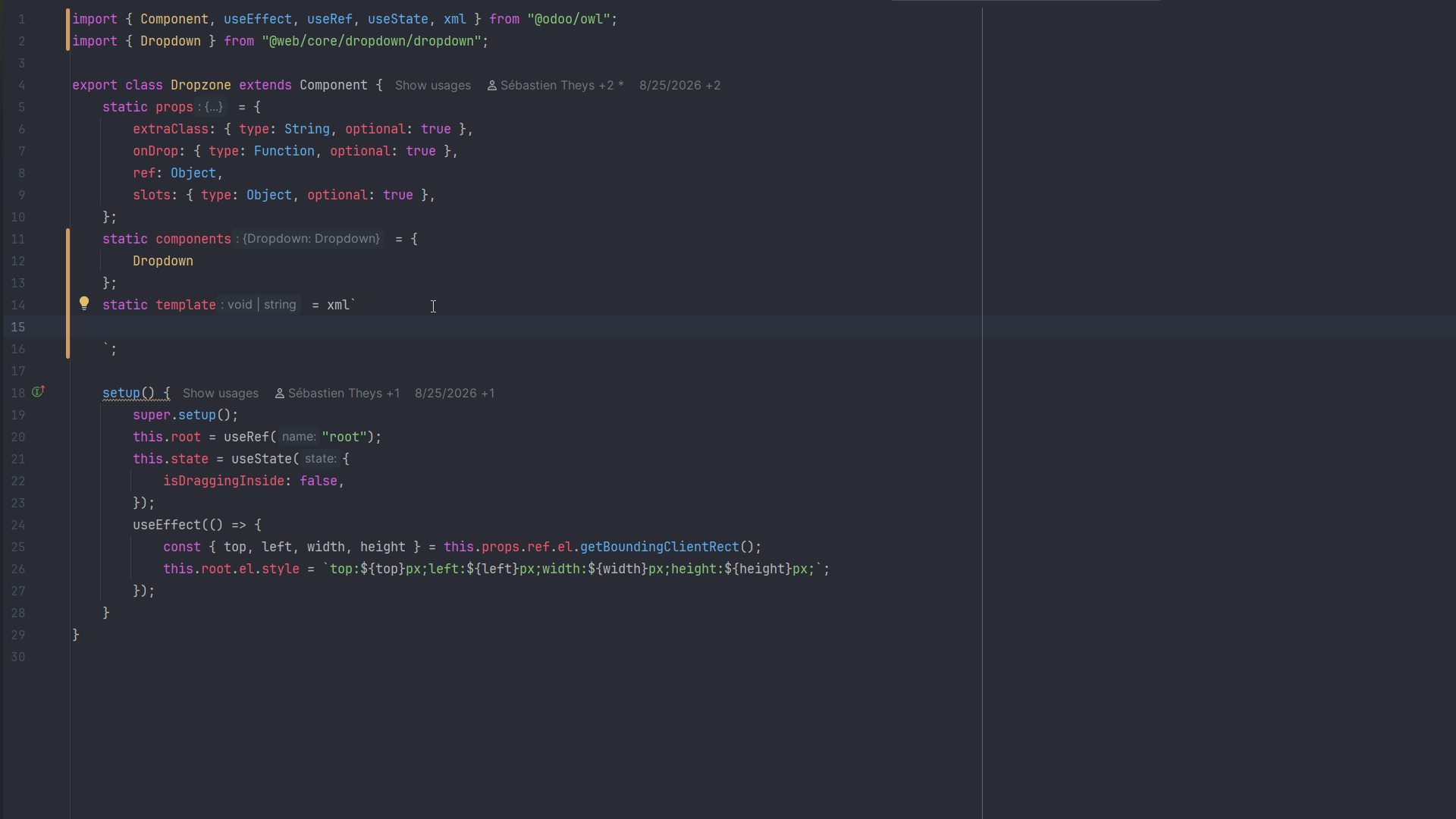Viewport: 1456px width, 819px height.
Task: Click the onDrop prop name
Action: pyautogui.click(x=155, y=151)
